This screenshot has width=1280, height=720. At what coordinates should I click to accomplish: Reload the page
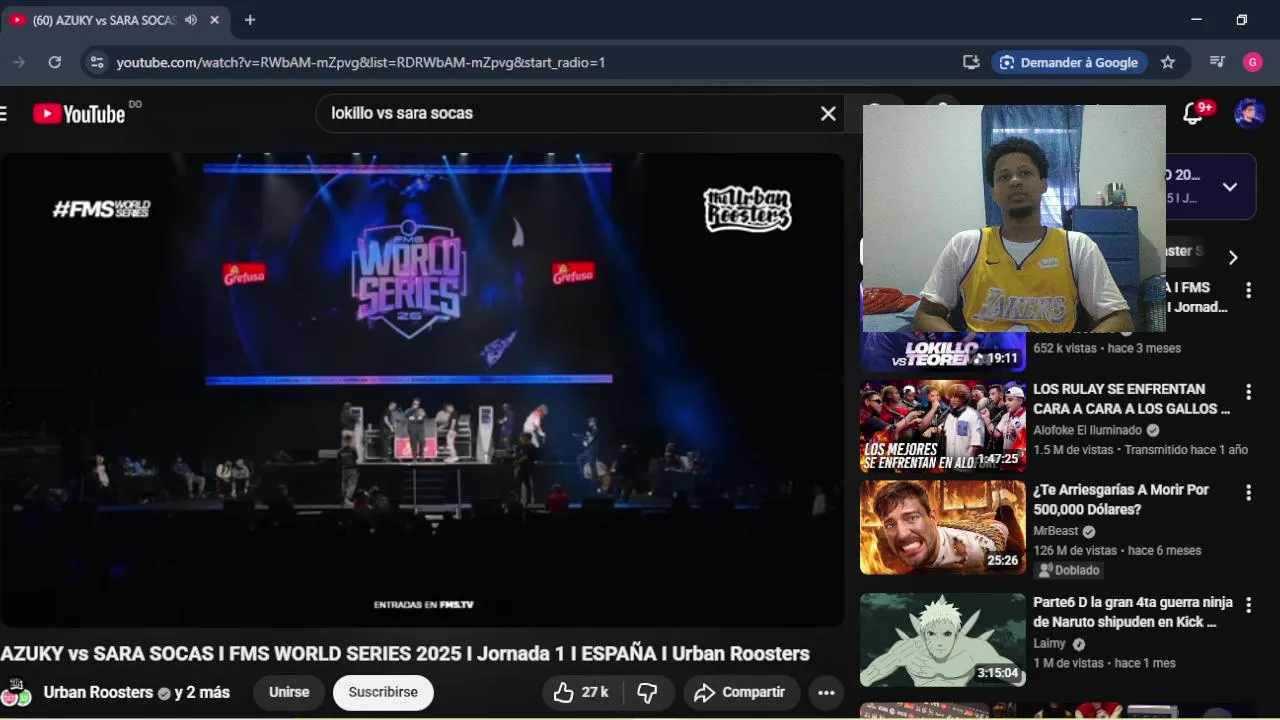click(x=55, y=62)
